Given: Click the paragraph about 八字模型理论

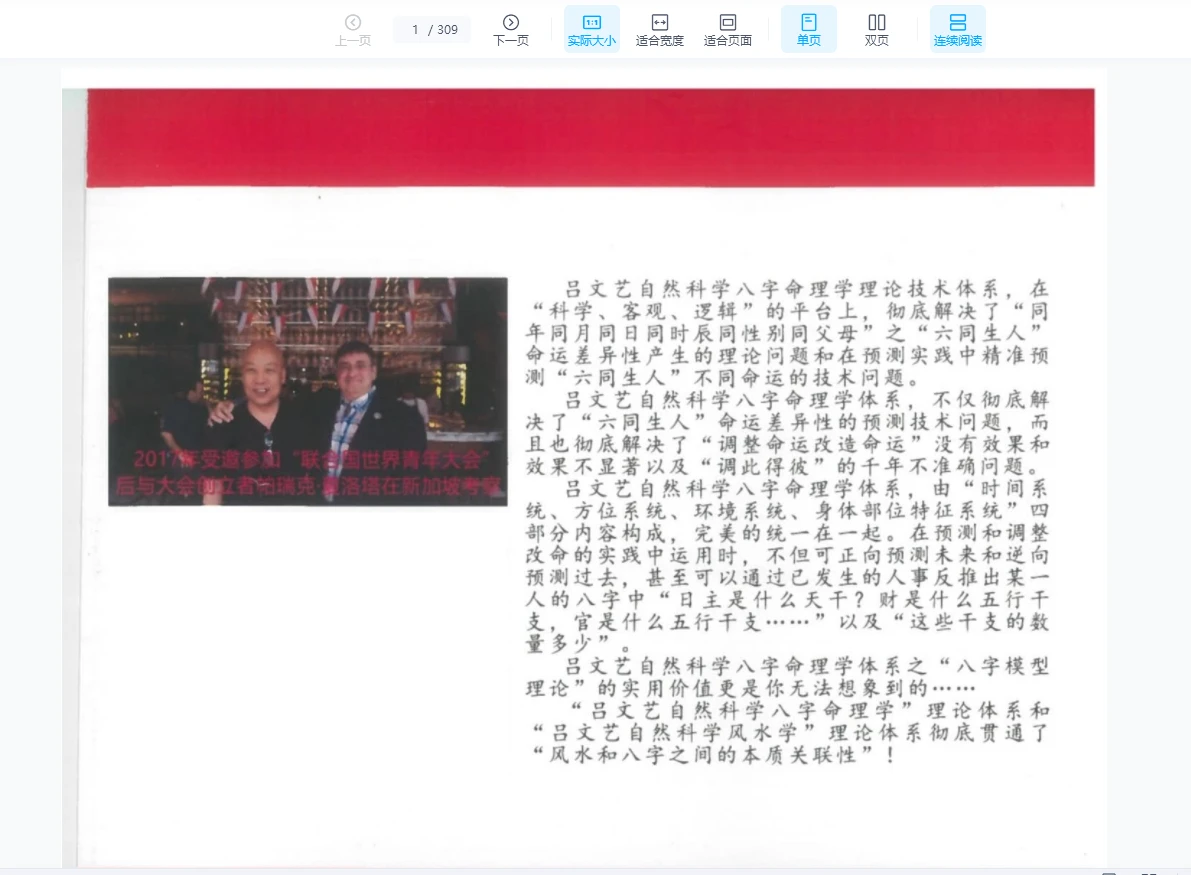Looking at the screenshot, I should [x=787, y=678].
